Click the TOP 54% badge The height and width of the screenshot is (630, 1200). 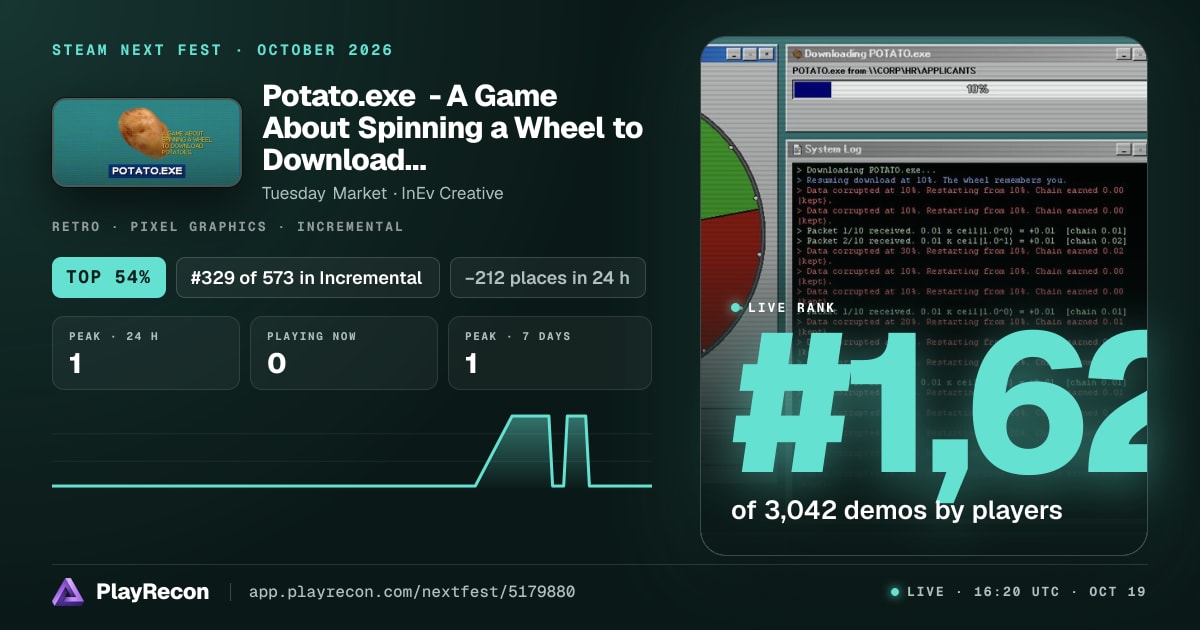pyautogui.click(x=109, y=277)
